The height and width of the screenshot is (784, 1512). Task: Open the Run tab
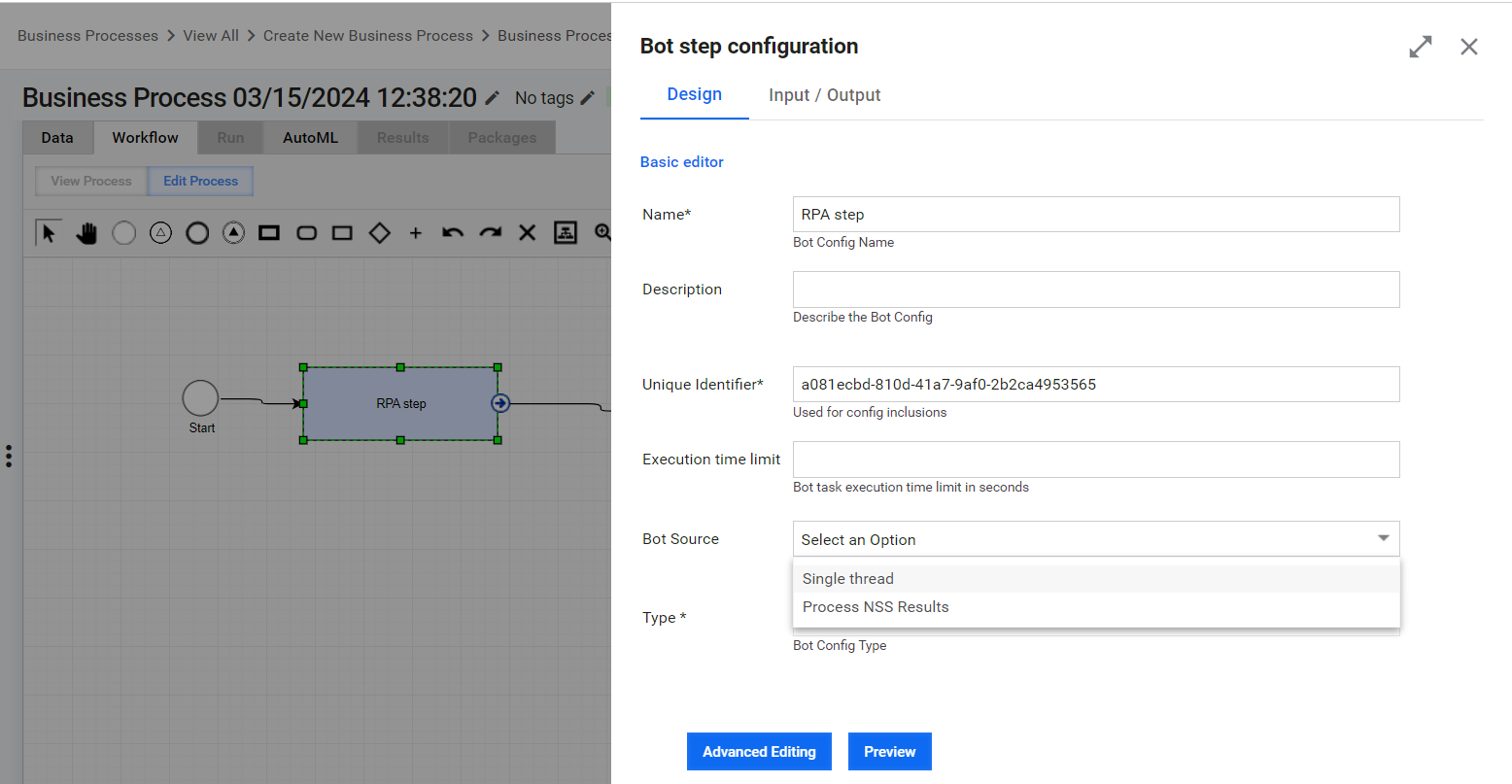(230, 138)
